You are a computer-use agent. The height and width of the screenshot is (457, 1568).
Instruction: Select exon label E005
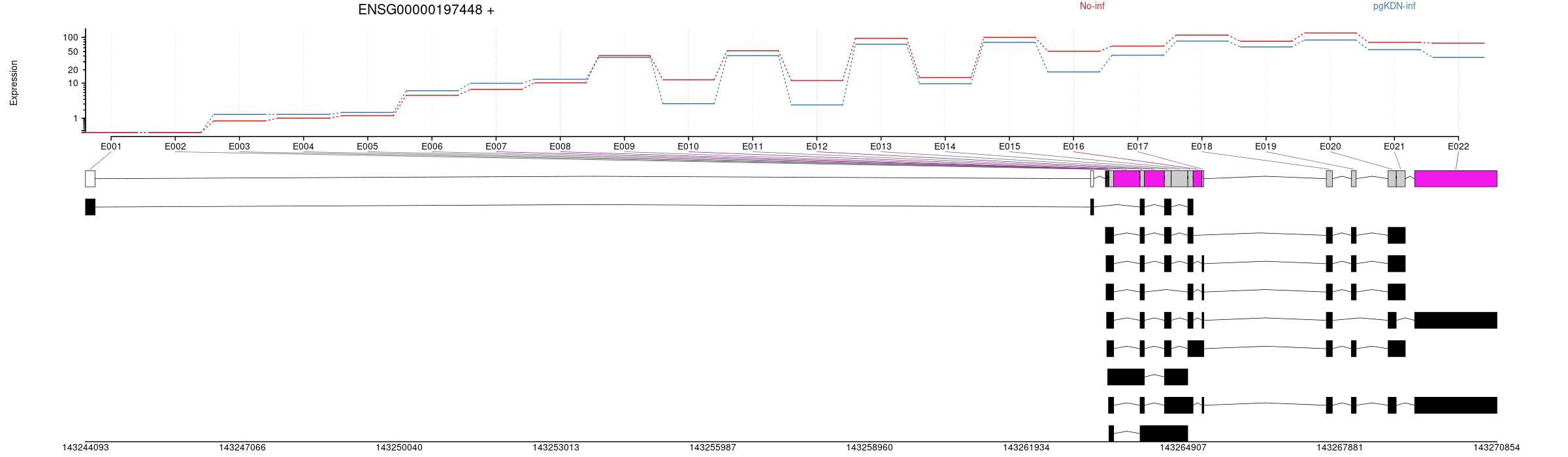point(367,146)
